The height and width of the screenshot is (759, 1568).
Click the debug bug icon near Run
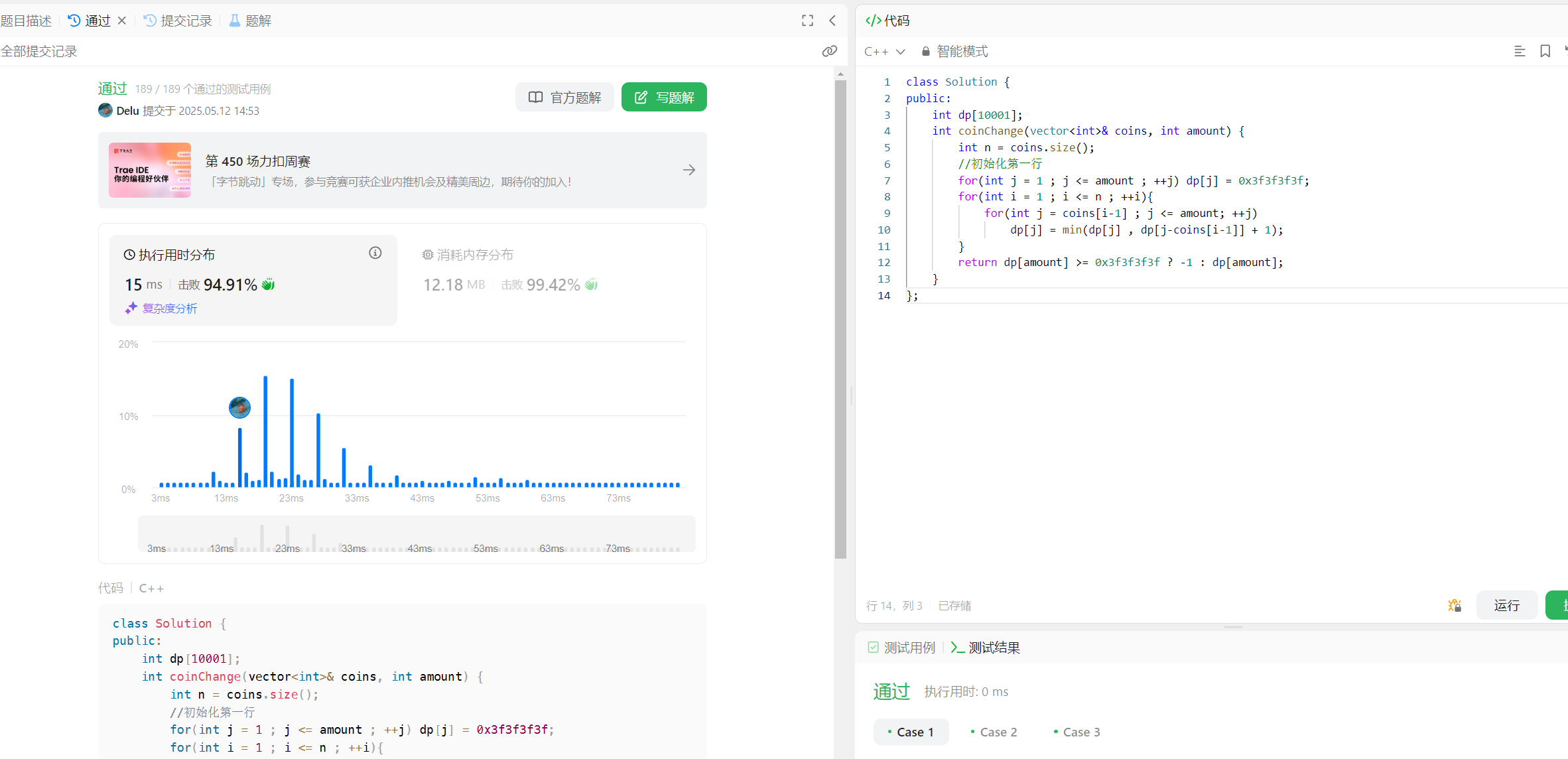click(1455, 605)
